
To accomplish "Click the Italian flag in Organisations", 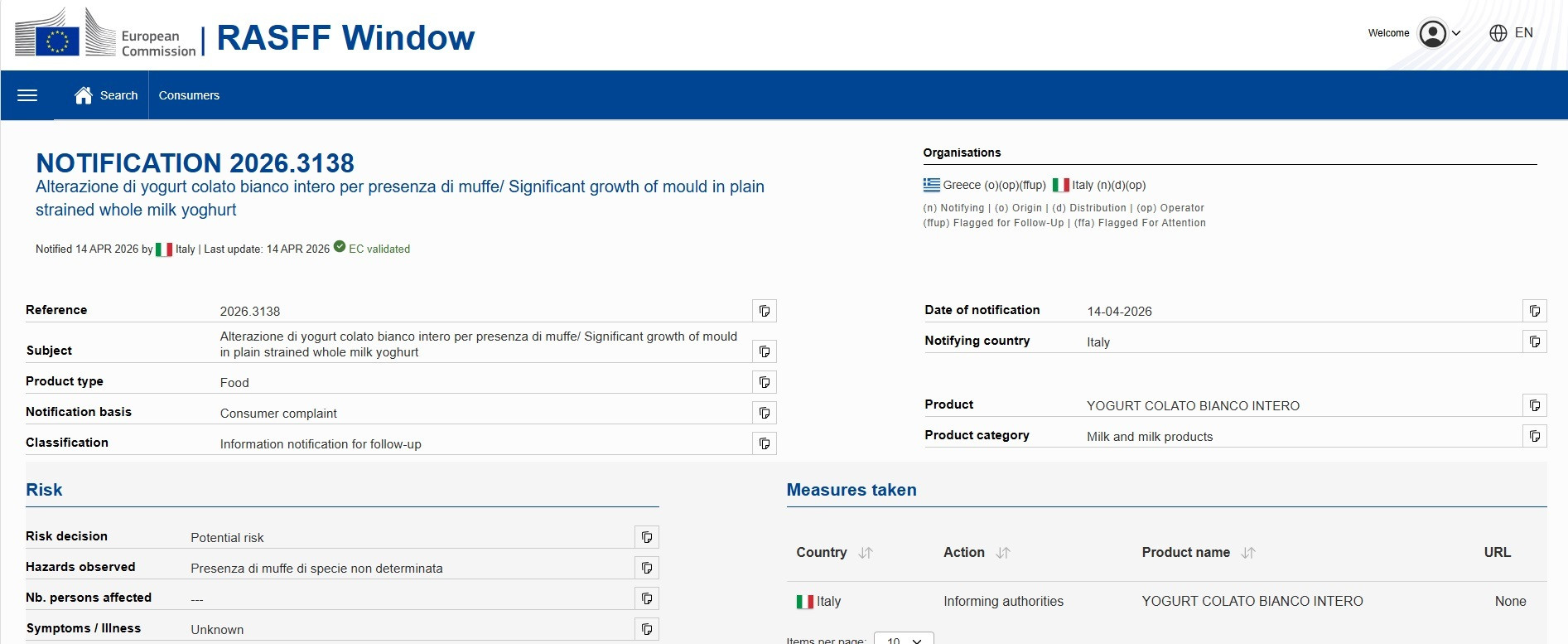I will [x=1061, y=185].
